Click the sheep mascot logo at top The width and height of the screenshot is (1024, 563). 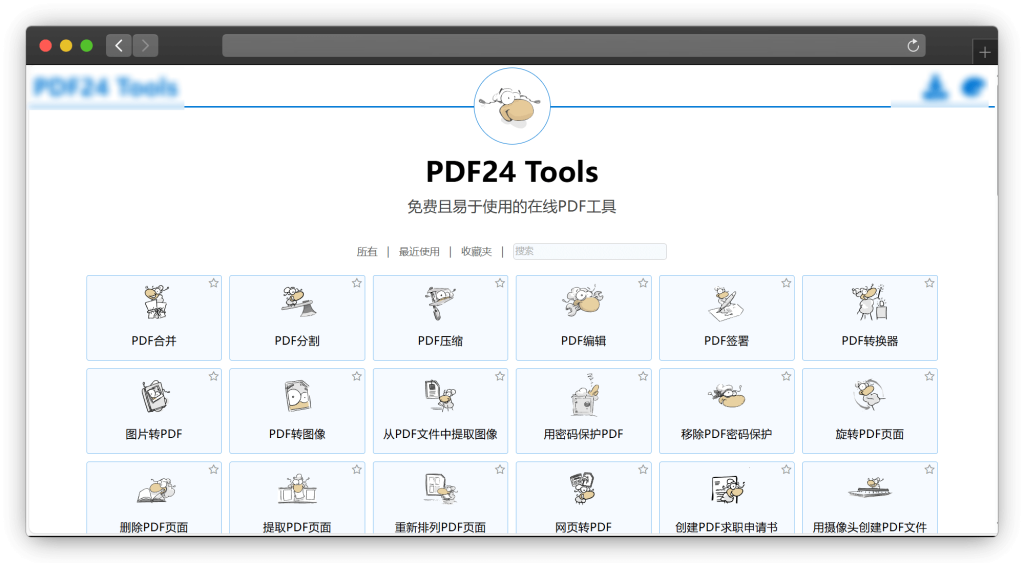[512, 106]
